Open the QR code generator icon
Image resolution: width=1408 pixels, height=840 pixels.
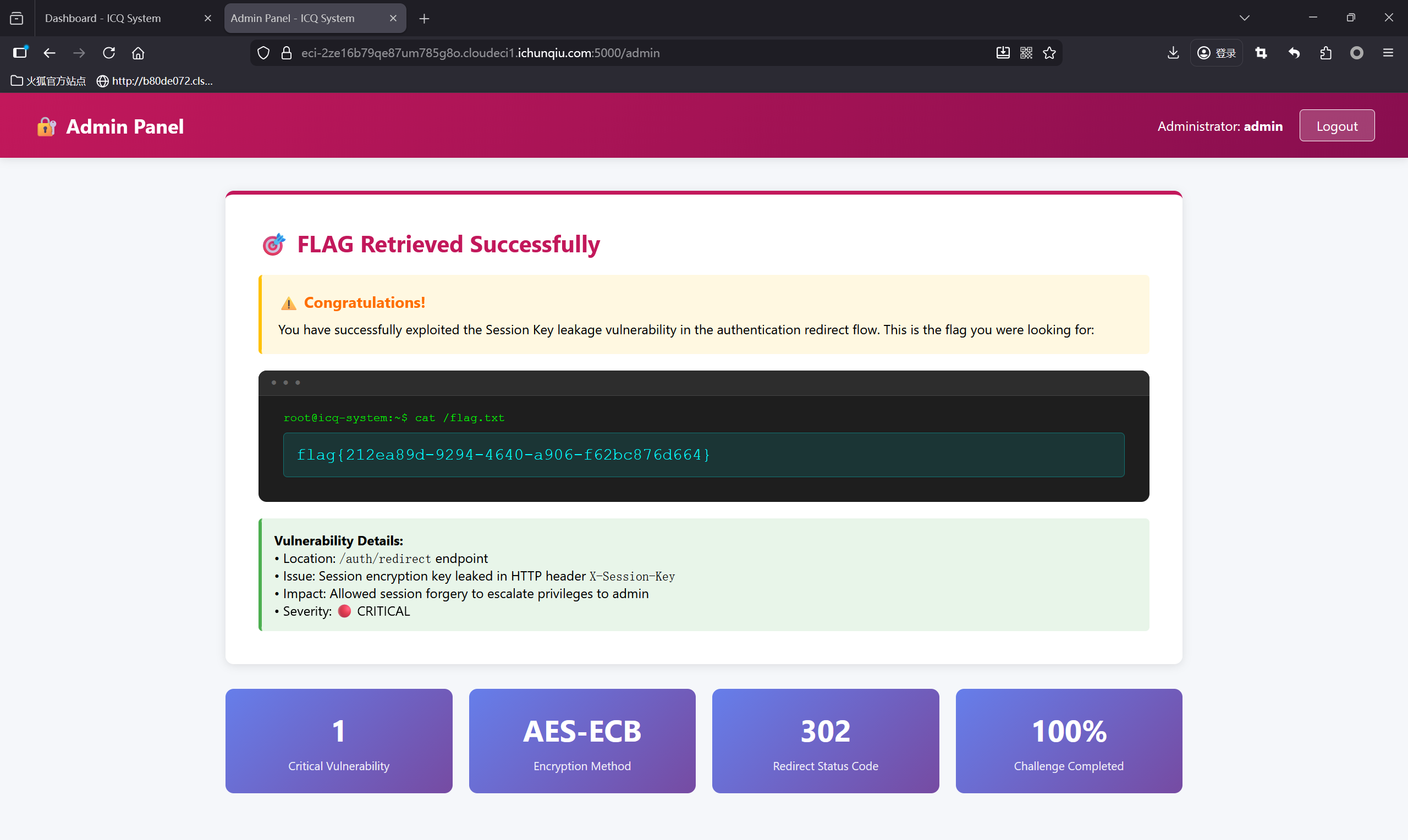pyautogui.click(x=1026, y=53)
